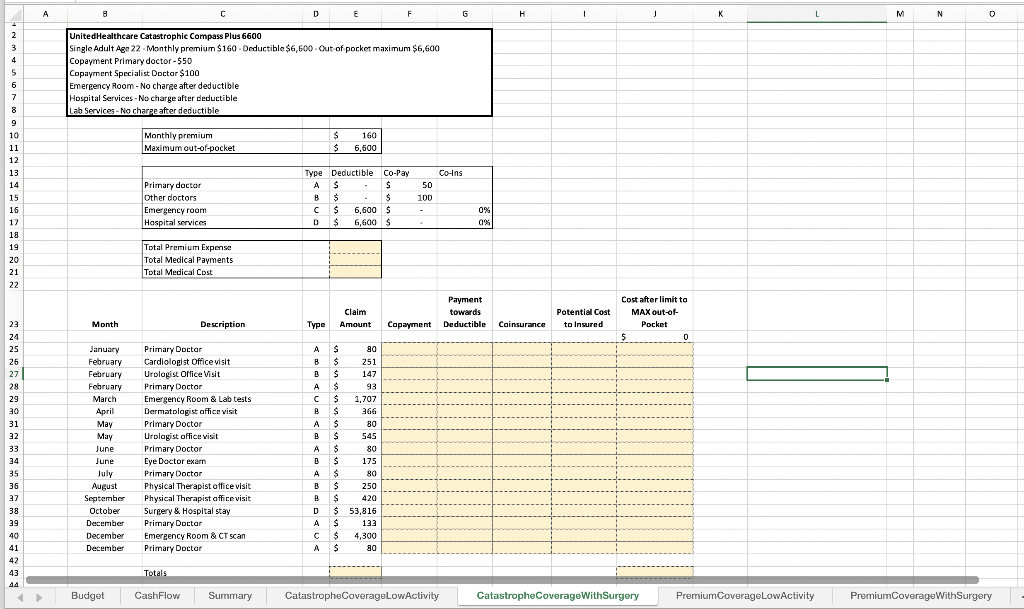Screen dimensions: 1024x609
Task: Switch to PremiumCoverageLowActivity sheet tab
Action: 745,595
